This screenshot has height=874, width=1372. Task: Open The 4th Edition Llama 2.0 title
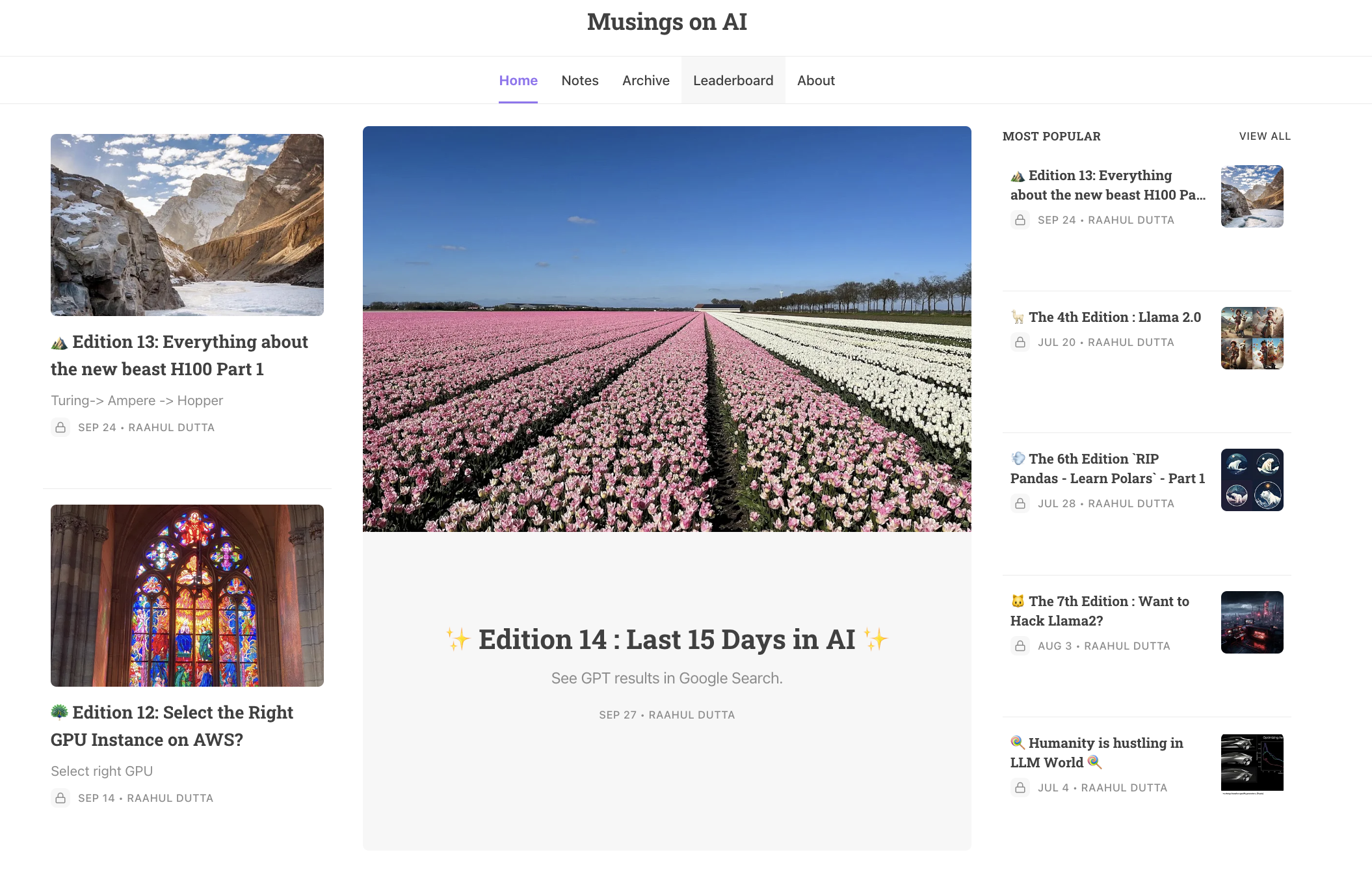tap(1114, 317)
